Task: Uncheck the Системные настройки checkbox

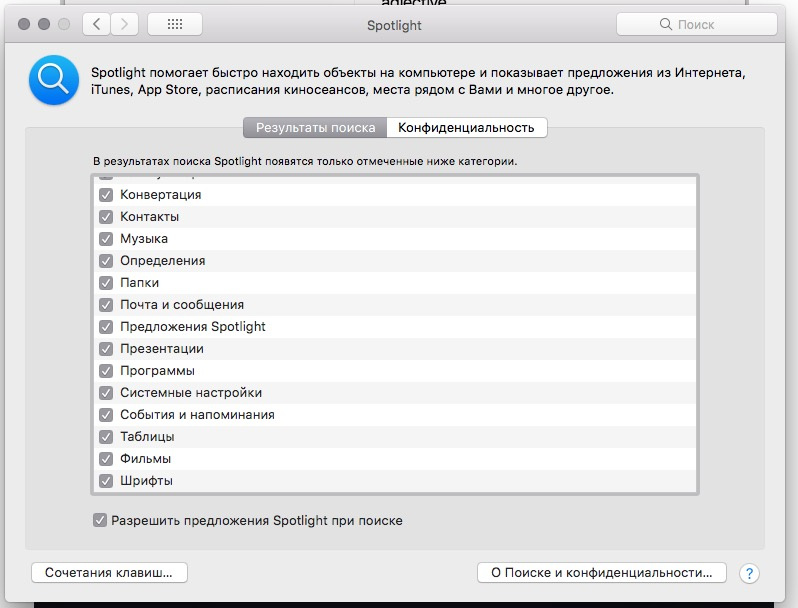Action: (x=106, y=393)
